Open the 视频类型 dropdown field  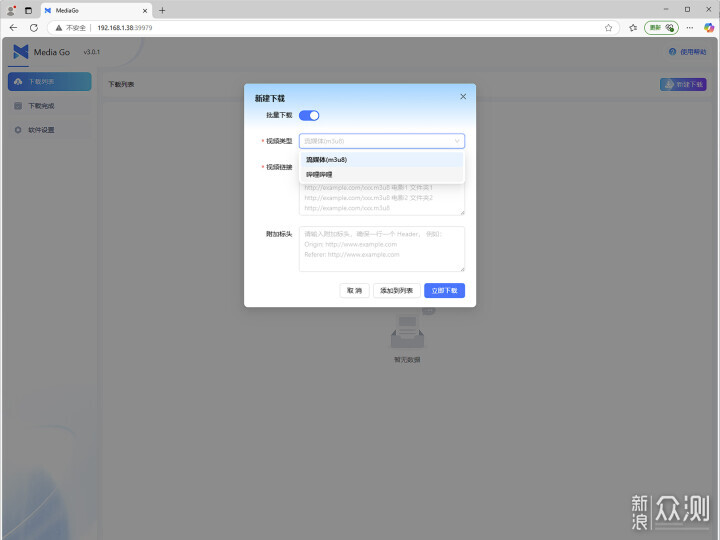pyautogui.click(x=382, y=141)
